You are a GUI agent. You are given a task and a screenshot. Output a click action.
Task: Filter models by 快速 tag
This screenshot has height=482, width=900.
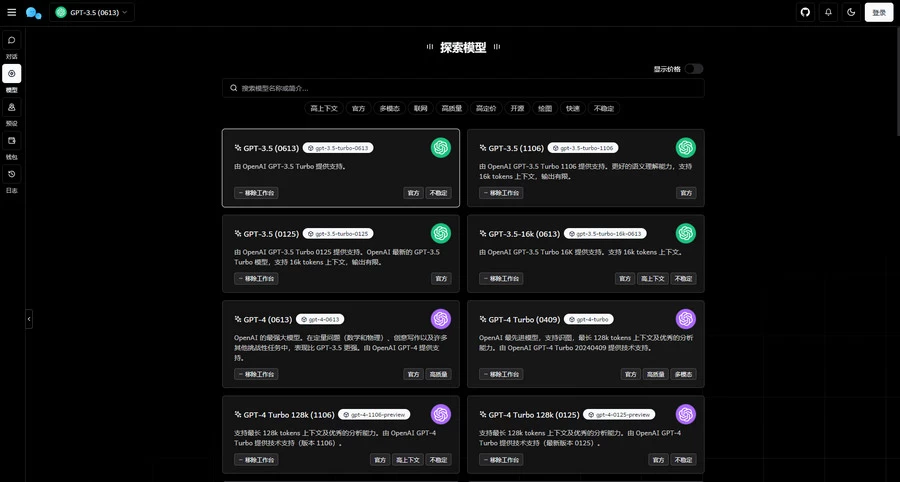pyautogui.click(x=573, y=108)
